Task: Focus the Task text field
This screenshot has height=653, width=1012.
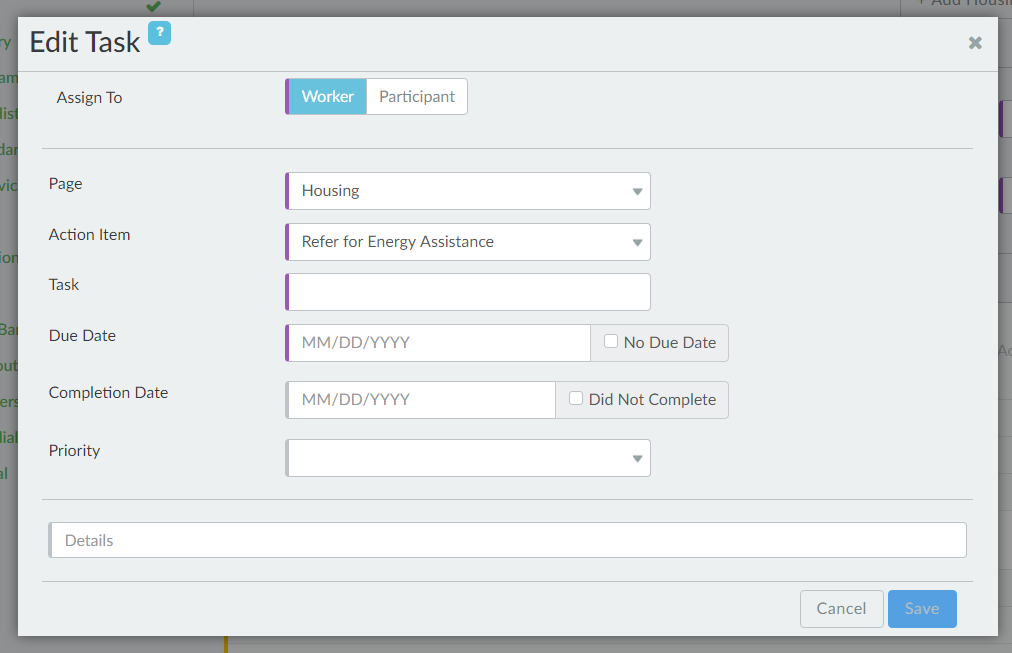Action: coord(468,292)
